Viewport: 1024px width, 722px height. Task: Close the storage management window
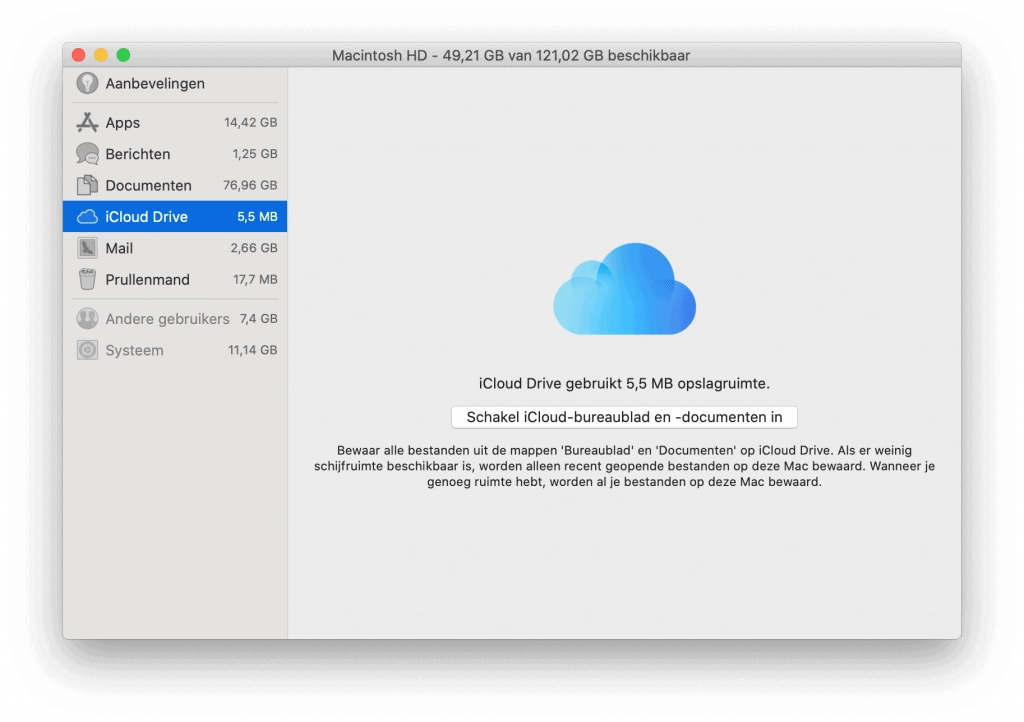tap(79, 55)
